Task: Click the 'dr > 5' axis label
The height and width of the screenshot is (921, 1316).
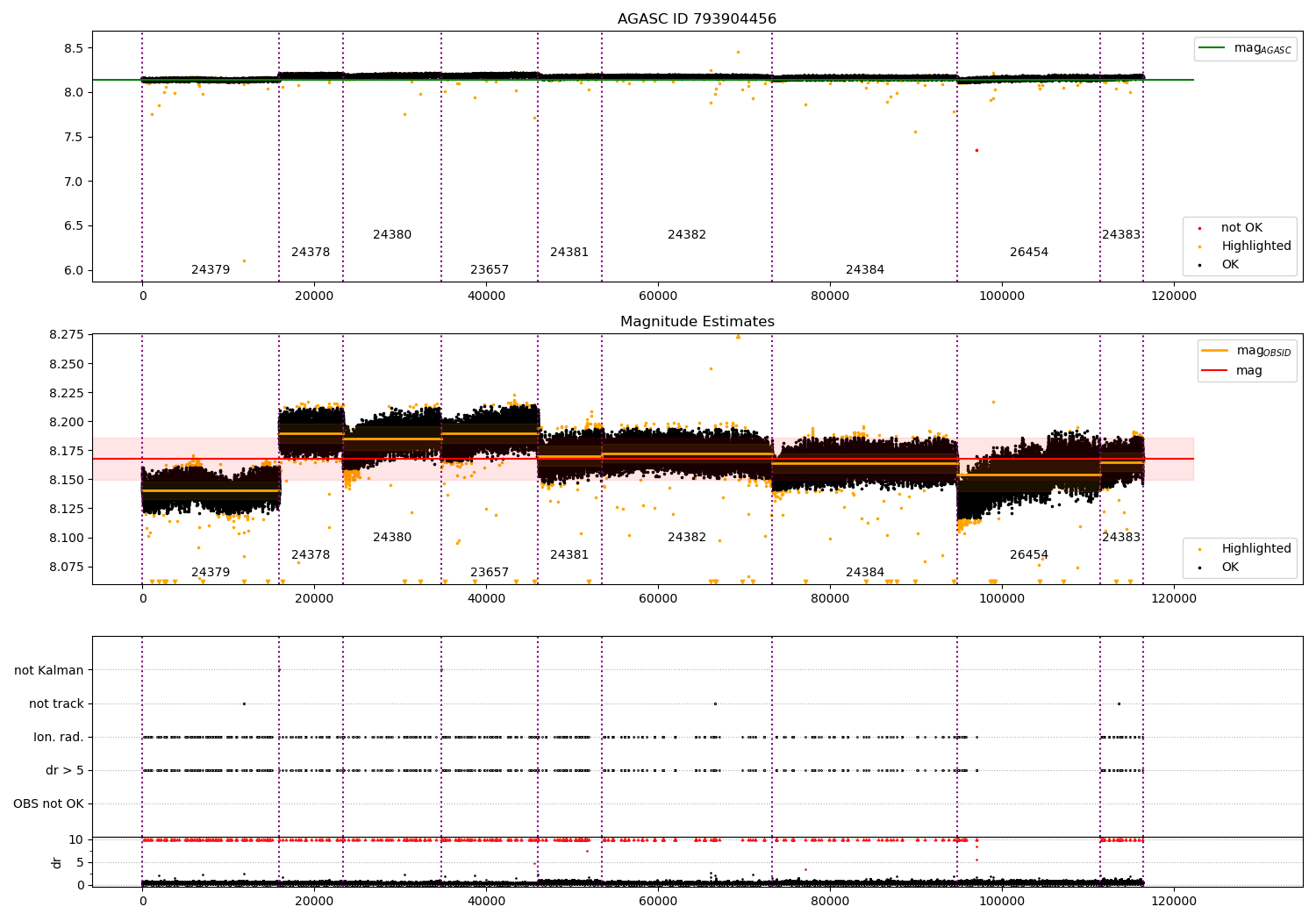Action: pyautogui.click(x=65, y=771)
